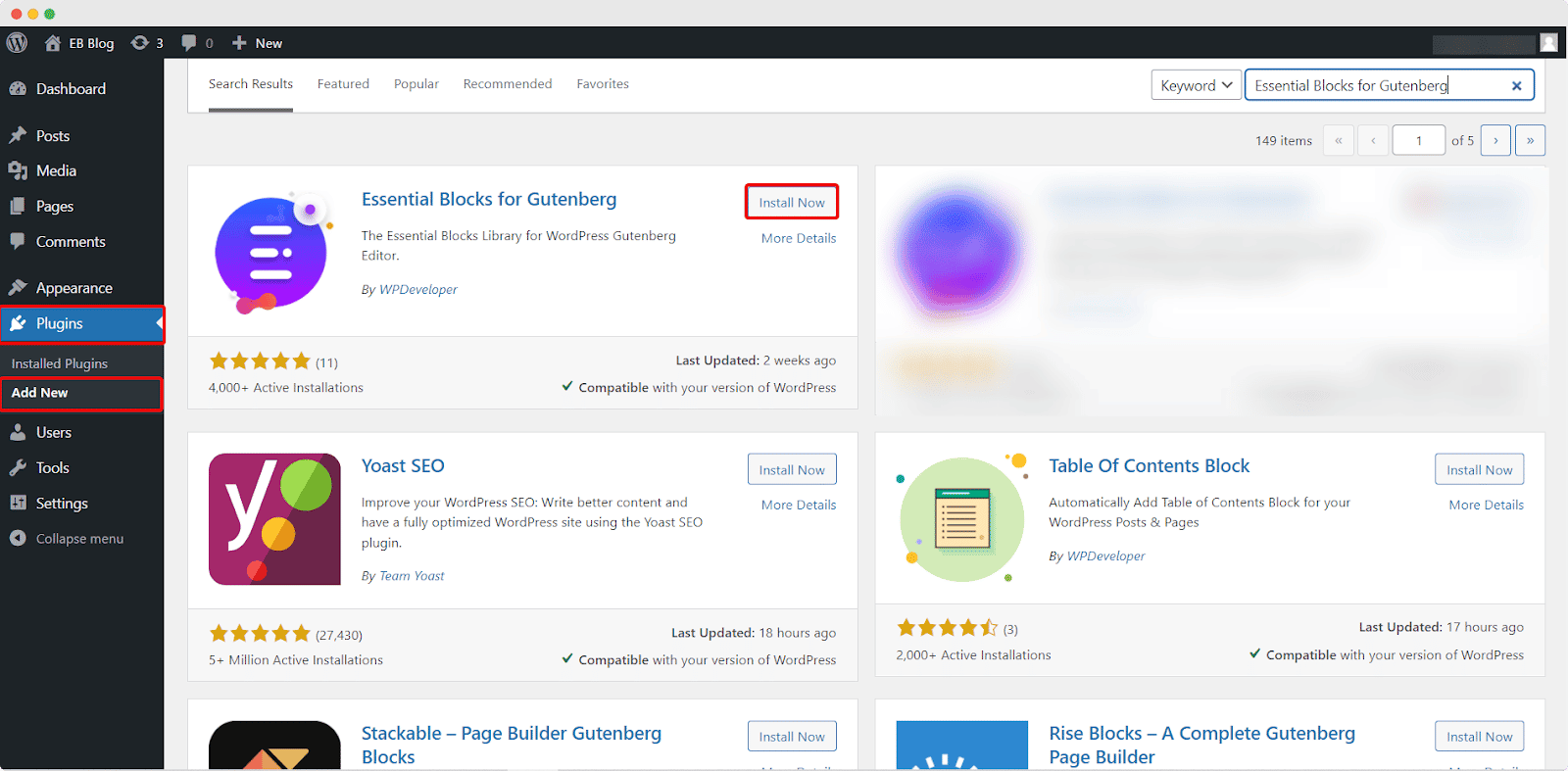
Task: Click the 149 items count text
Action: 1284,141
